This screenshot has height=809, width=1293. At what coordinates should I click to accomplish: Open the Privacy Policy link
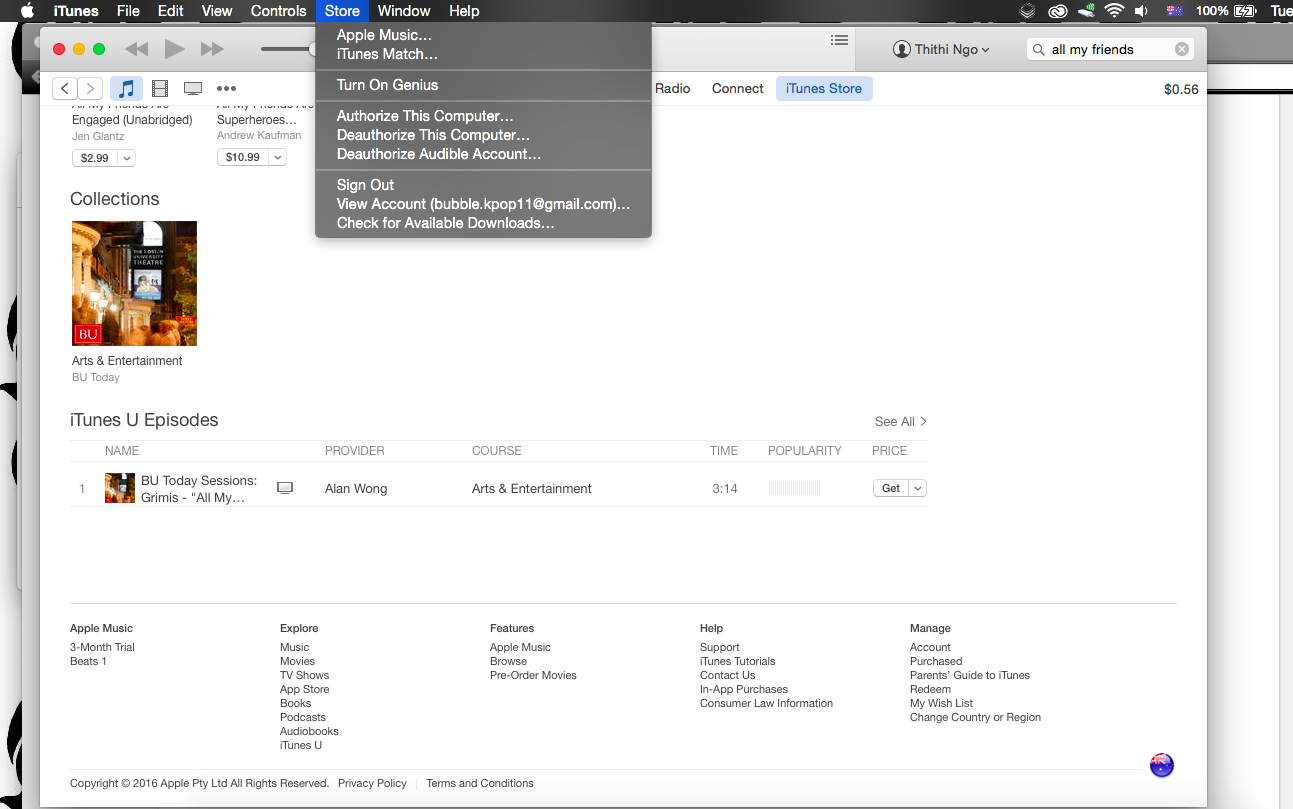pos(372,783)
